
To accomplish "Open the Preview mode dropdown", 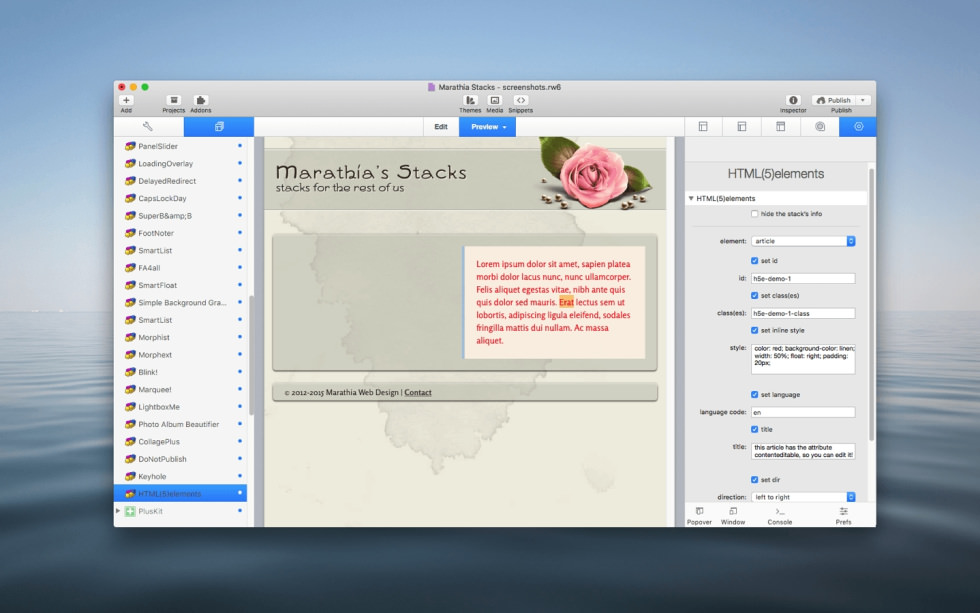I will click(x=488, y=127).
